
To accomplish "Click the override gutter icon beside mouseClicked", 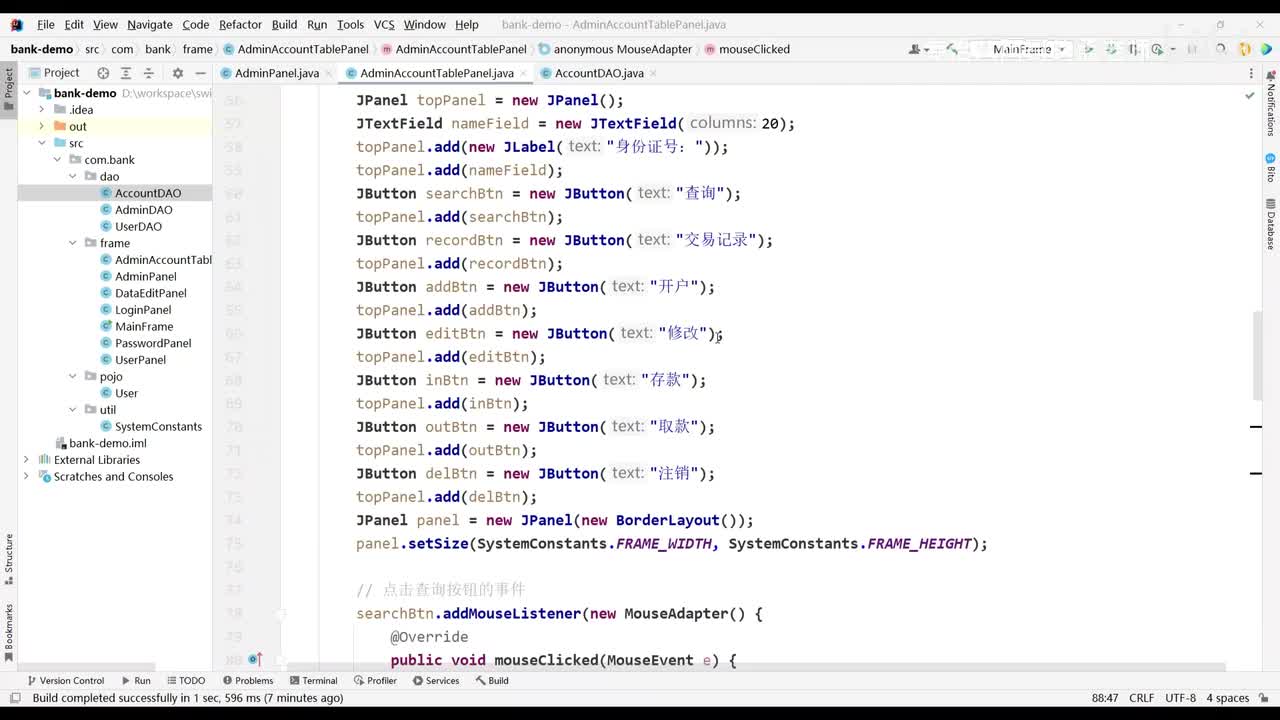I will point(254,660).
